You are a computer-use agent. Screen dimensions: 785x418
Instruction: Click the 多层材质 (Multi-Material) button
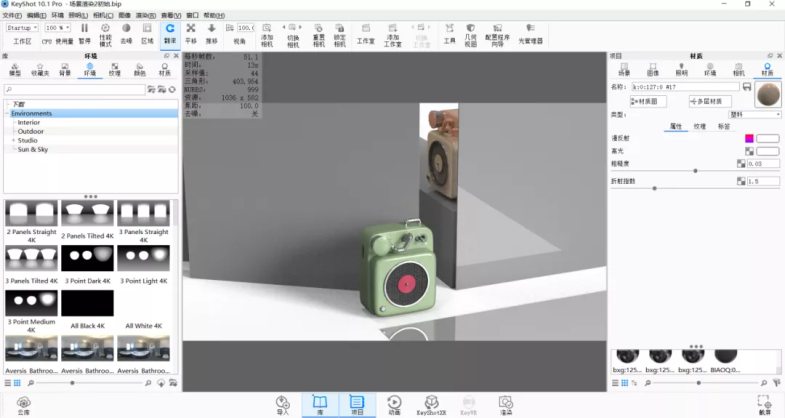712,101
